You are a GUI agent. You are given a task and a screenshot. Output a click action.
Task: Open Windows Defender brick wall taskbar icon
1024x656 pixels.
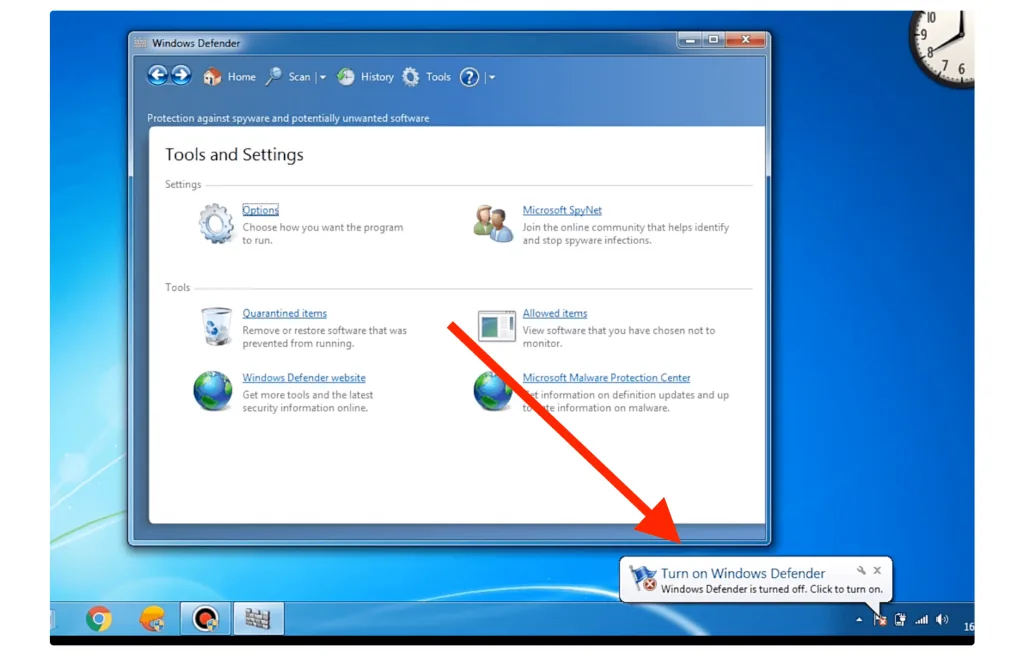pos(258,618)
